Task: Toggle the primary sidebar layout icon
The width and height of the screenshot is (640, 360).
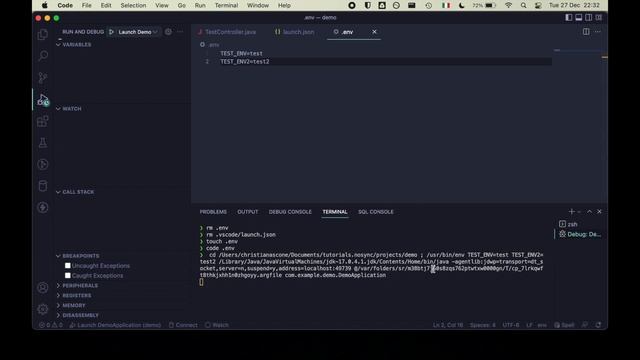Action: point(569,18)
